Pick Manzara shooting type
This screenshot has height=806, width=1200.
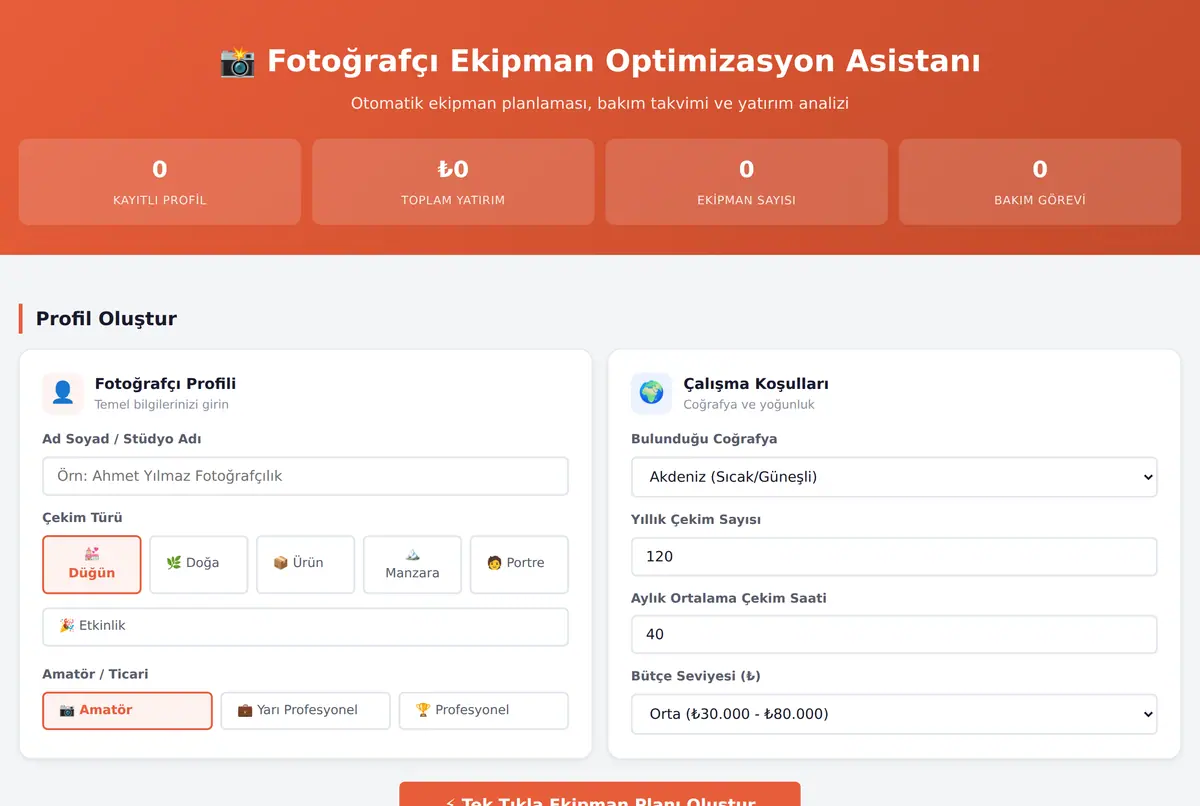(x=412, y=564)
